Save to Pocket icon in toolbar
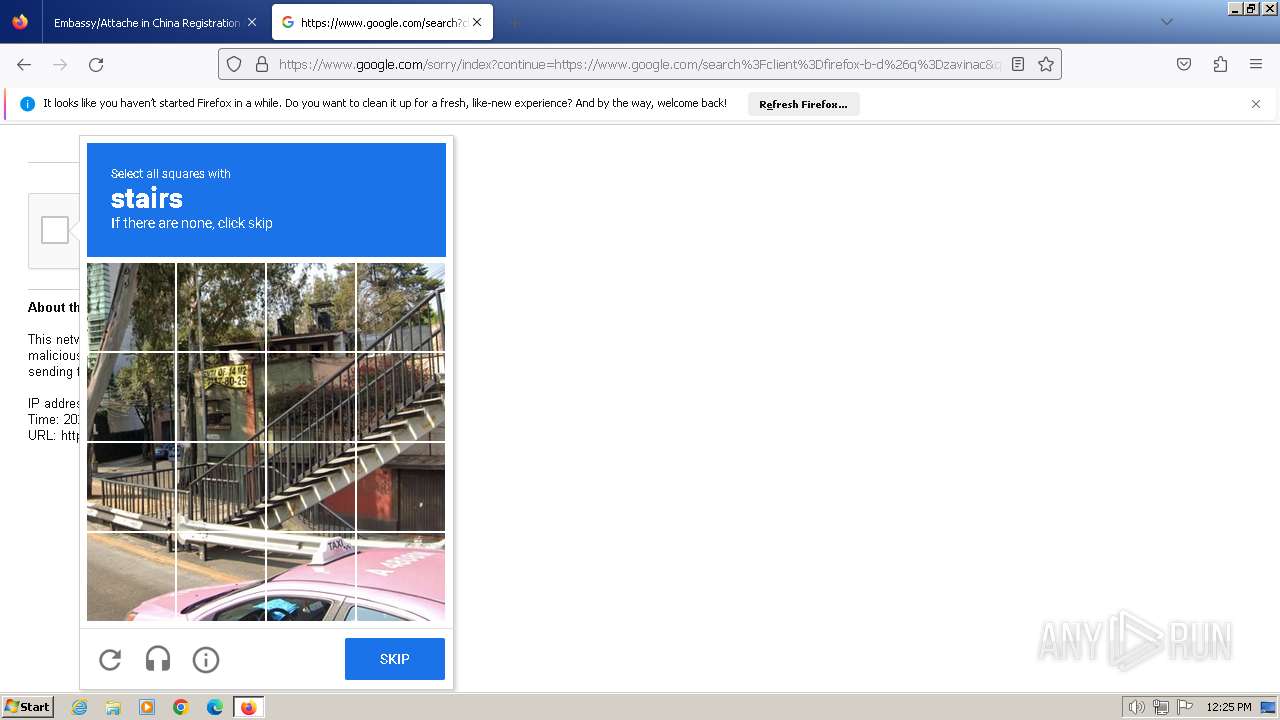Screen dimensions: 1280x720 [1184, 64]
